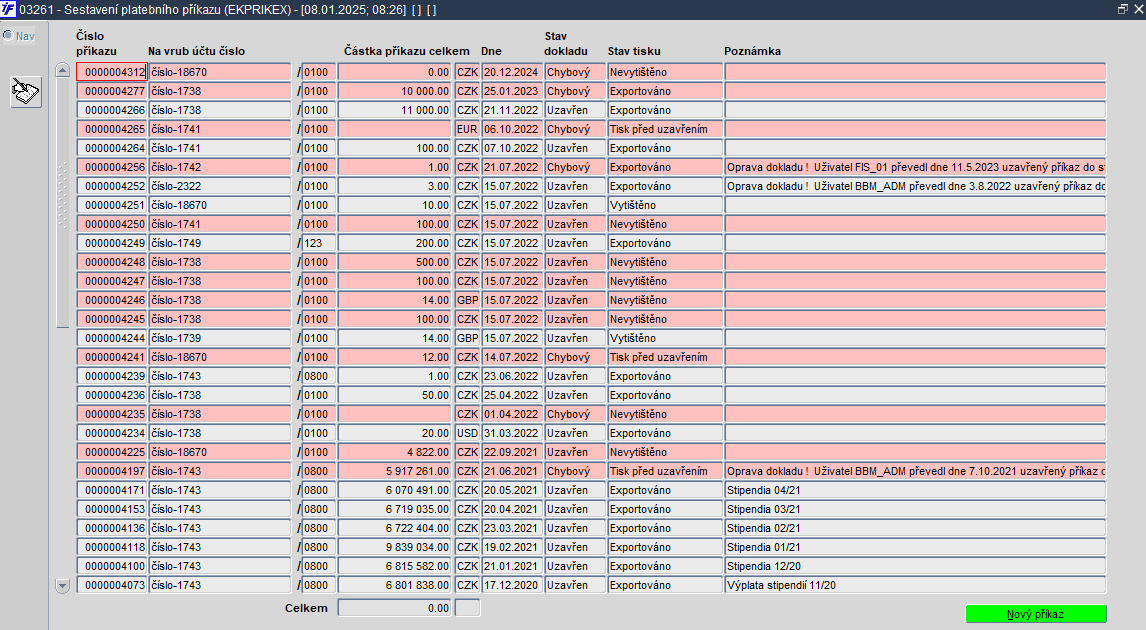Image resolution: width=1146 pixels, height=630 pixels.
Task: Click note mentioning Uživatel FIS_01
Action: pos(915,167)
